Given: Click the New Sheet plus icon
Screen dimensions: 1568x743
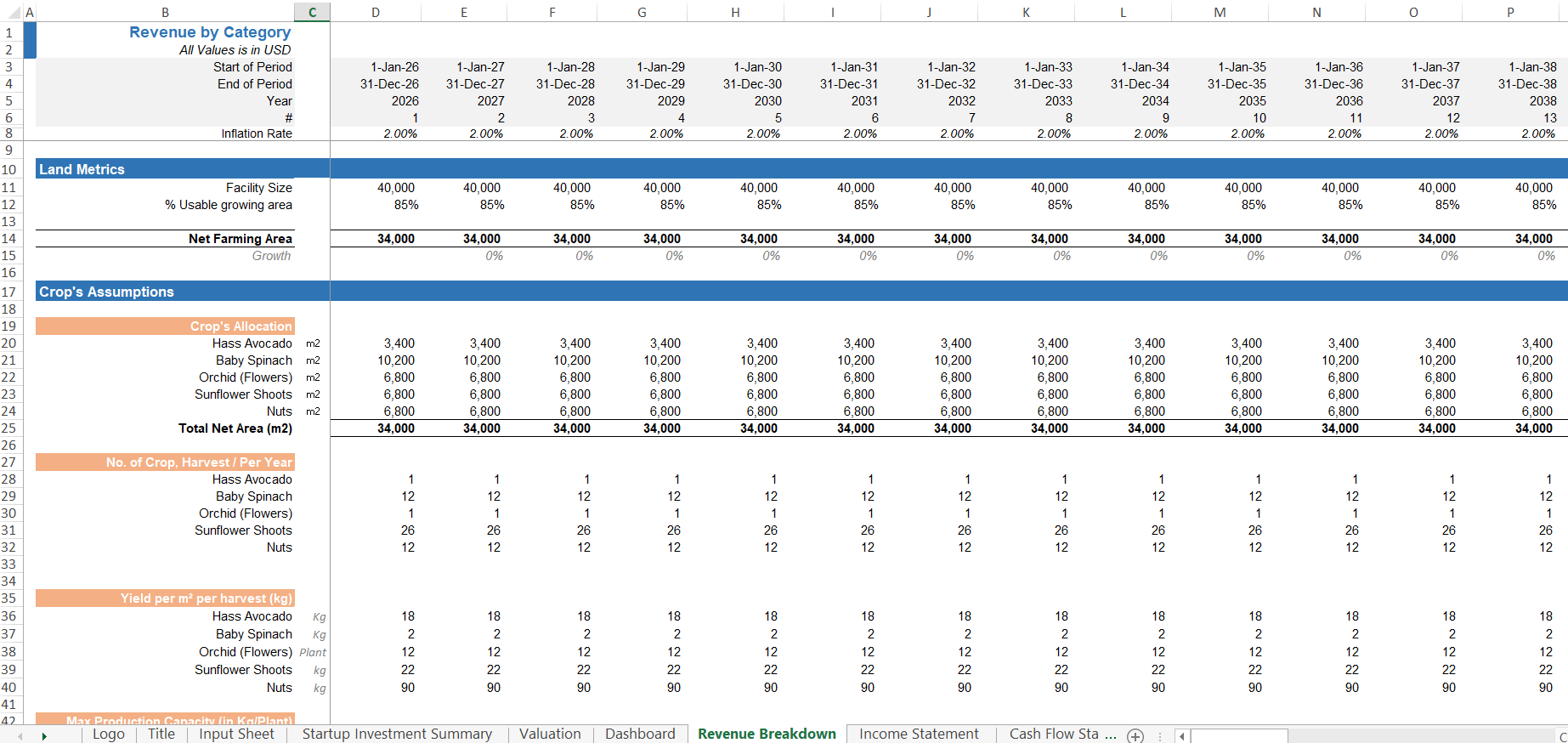Looking at the screenshot, I should coord(1135,735).
